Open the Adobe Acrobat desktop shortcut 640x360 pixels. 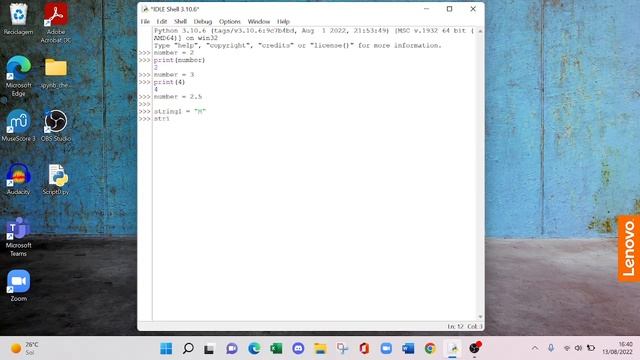click(56, 22)
